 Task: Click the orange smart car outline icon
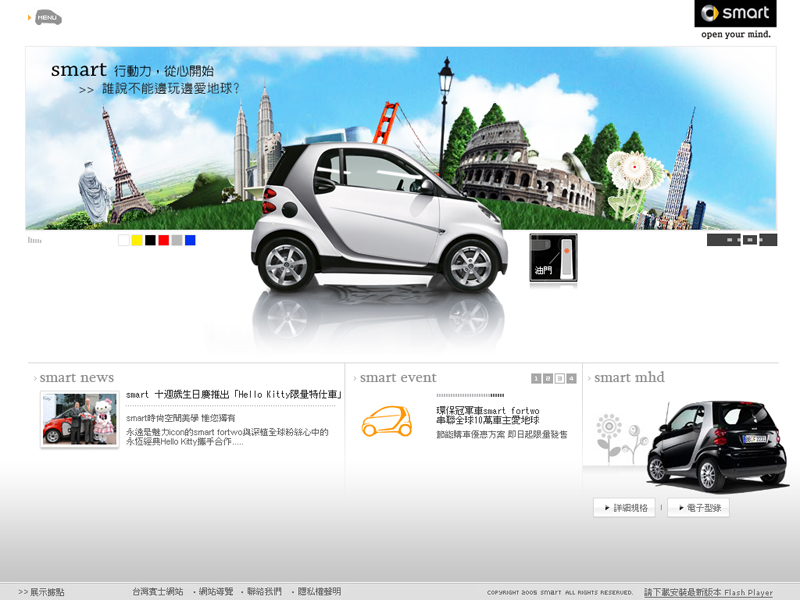(387, 421)
